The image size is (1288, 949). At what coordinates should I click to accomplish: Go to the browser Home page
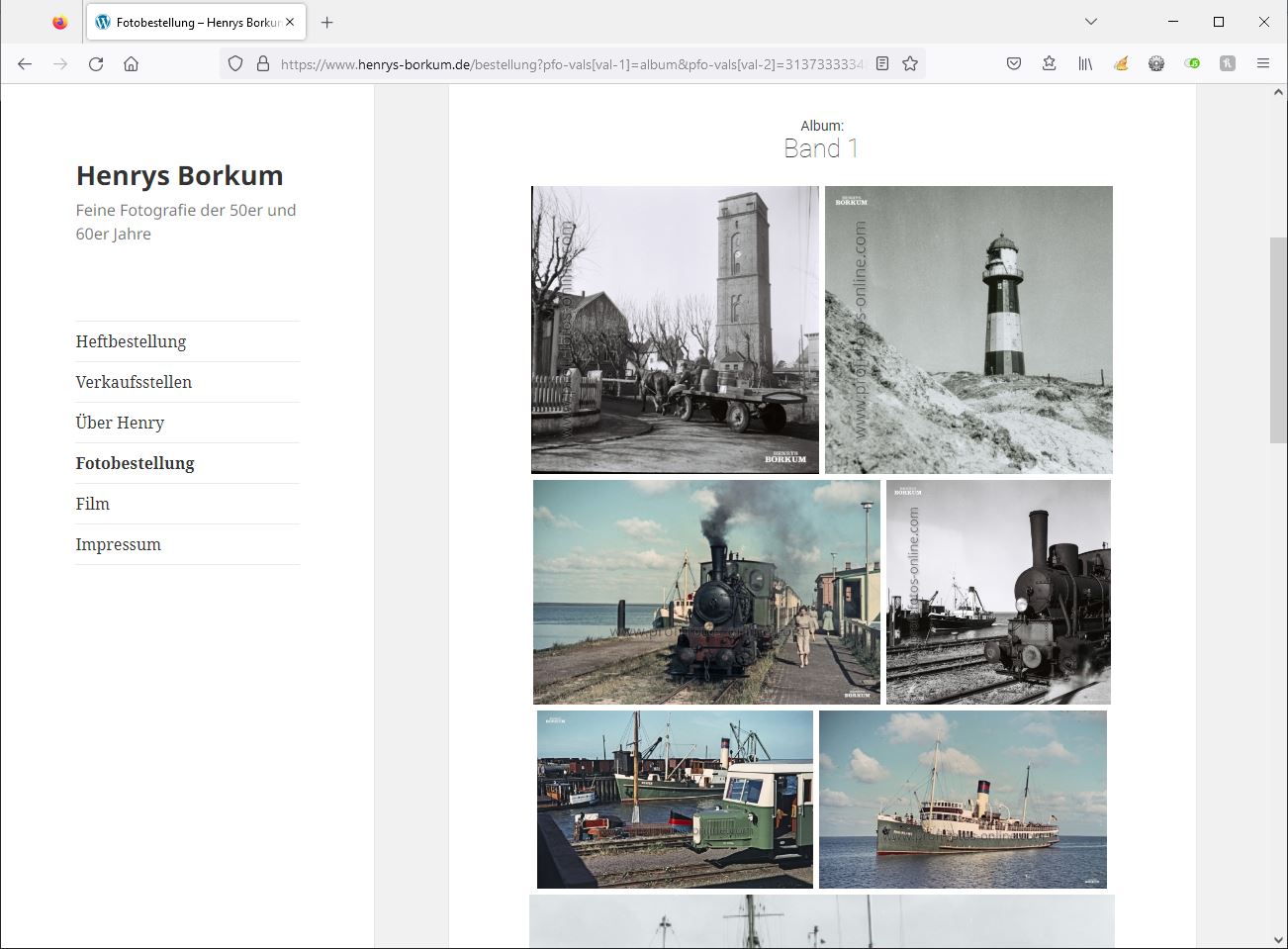point(131,63)
